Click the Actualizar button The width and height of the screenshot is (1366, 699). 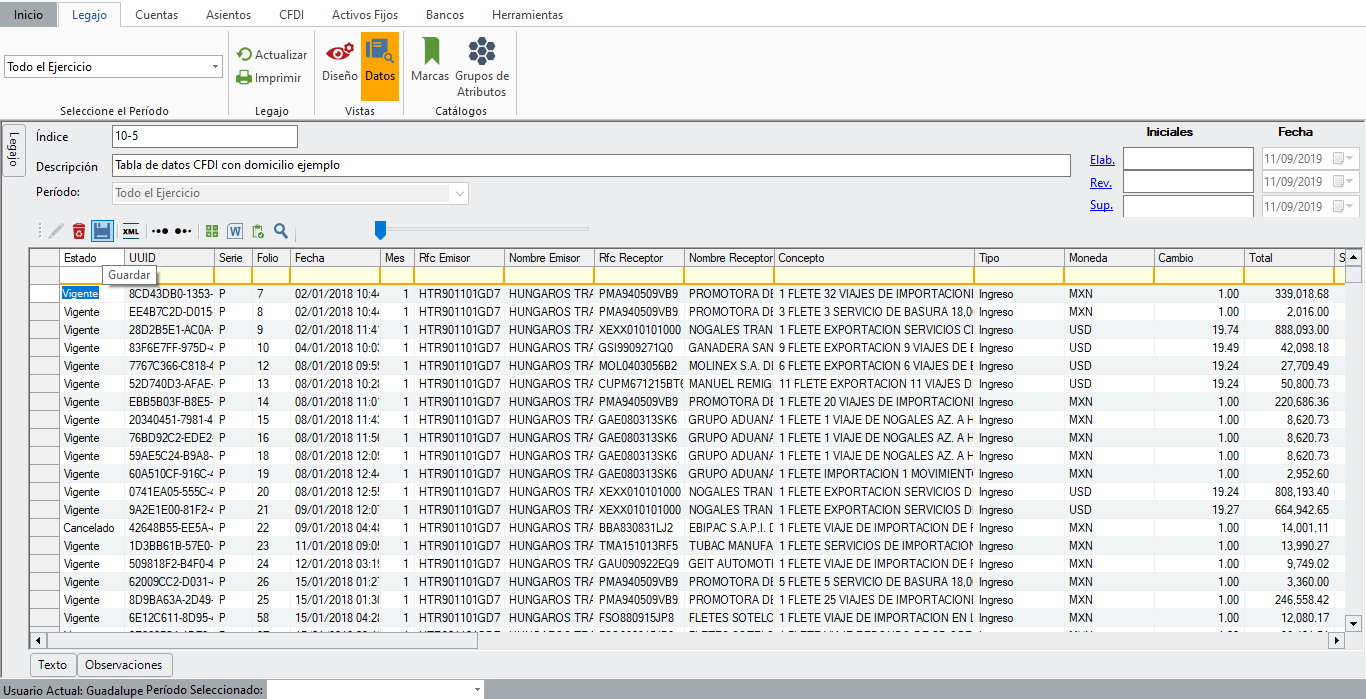pyautogui.click(x=272, y=55)
